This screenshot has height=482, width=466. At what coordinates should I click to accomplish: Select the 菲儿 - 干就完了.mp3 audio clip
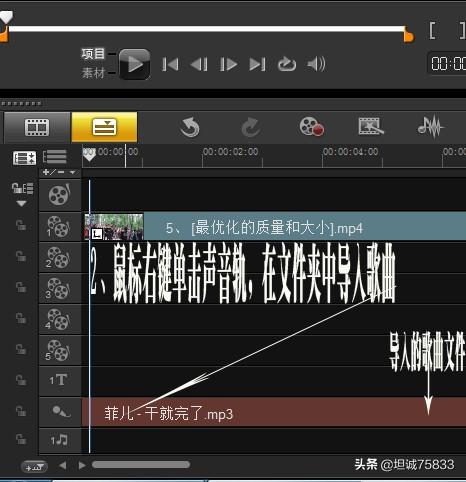[x=274, y=412]
